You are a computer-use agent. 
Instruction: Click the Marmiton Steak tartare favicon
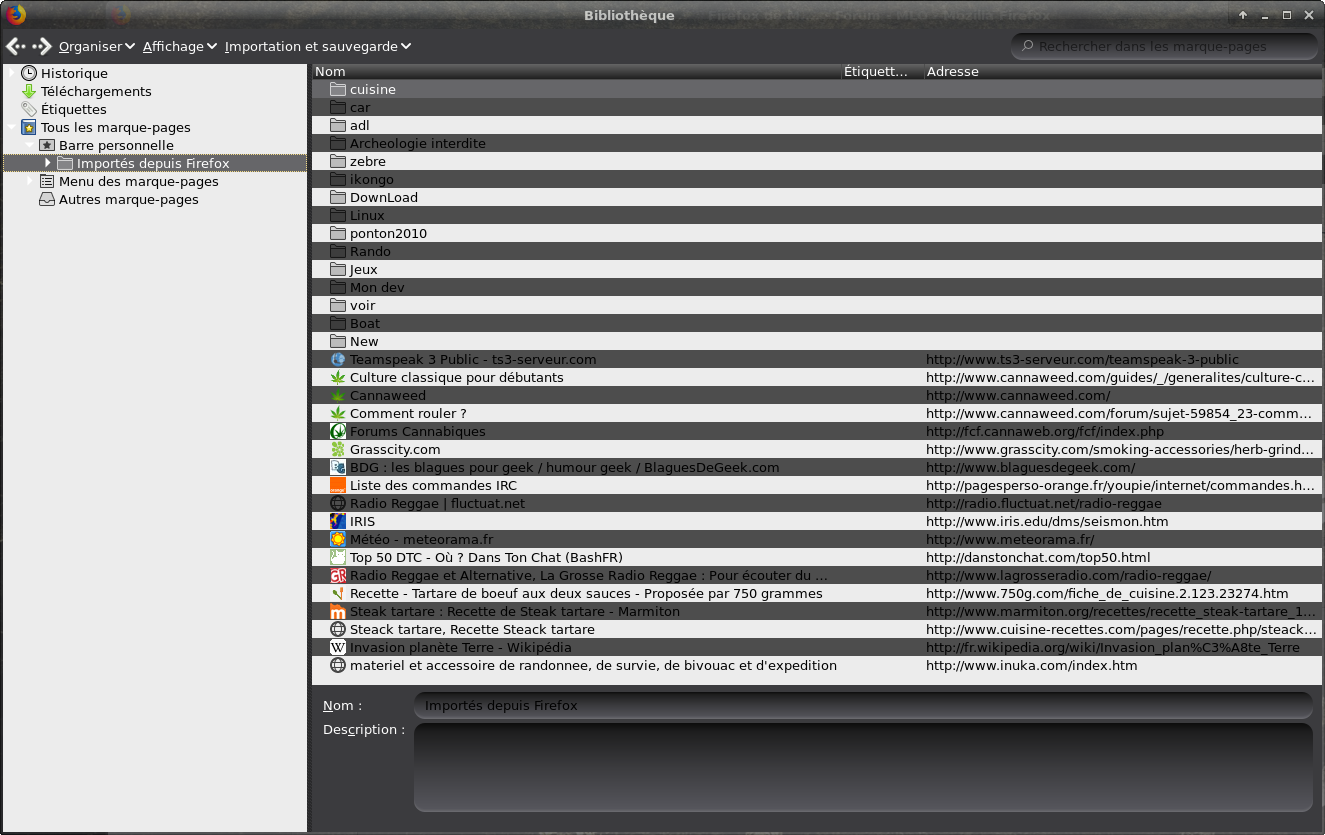click(338, 611)
